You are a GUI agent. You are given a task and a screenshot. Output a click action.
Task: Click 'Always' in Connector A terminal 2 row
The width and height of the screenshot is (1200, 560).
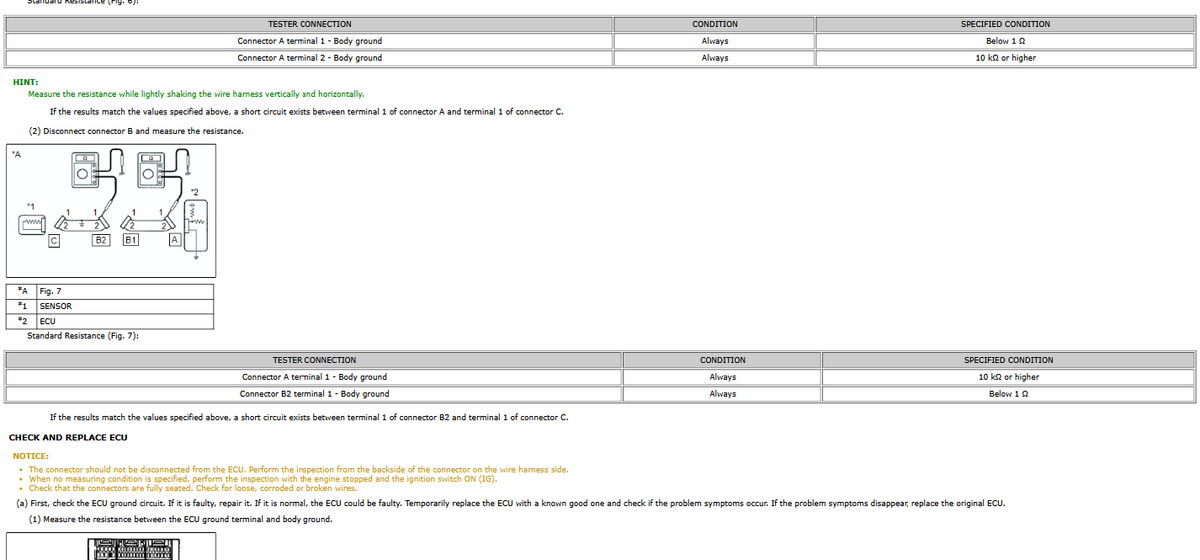(714, 58)
